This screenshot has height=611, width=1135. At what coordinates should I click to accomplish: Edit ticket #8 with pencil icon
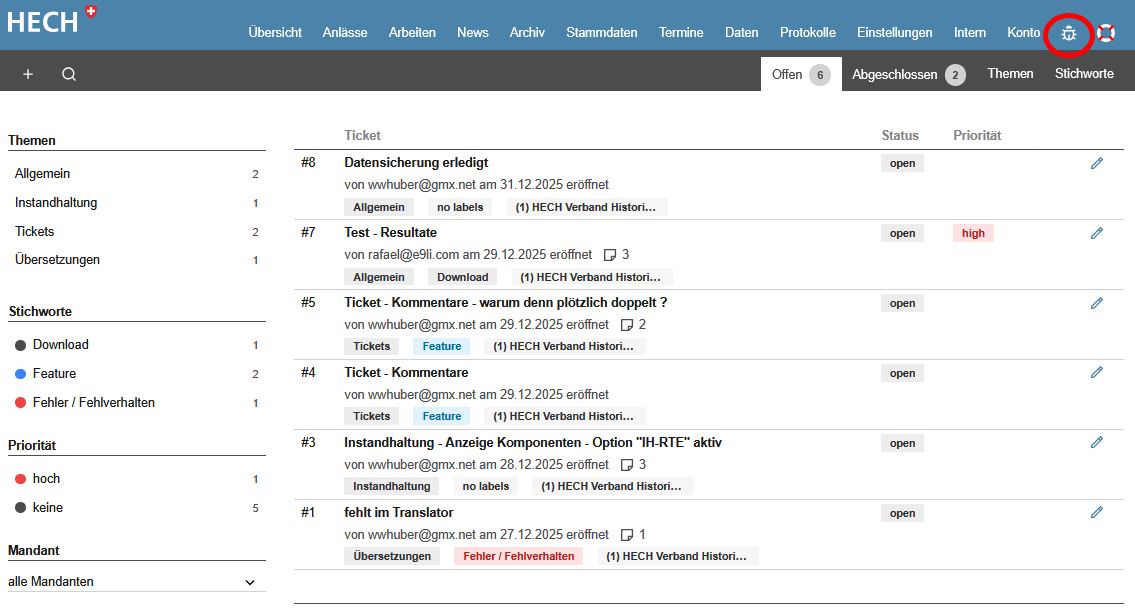coord(1097,163)
